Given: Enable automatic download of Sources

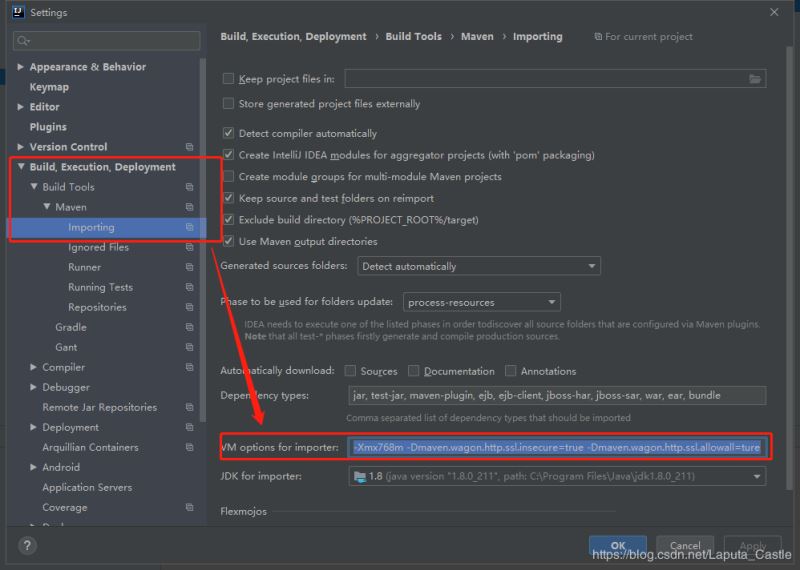Looking at the screenshot, I should click(x=350, y=371).
